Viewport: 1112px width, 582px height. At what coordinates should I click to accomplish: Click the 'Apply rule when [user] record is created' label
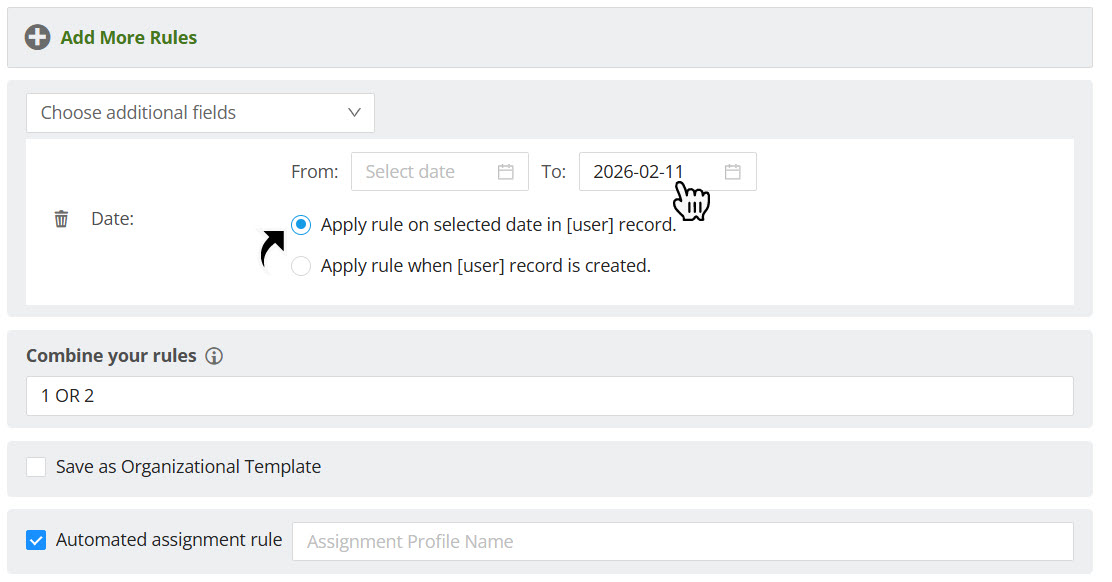(485, 266)
